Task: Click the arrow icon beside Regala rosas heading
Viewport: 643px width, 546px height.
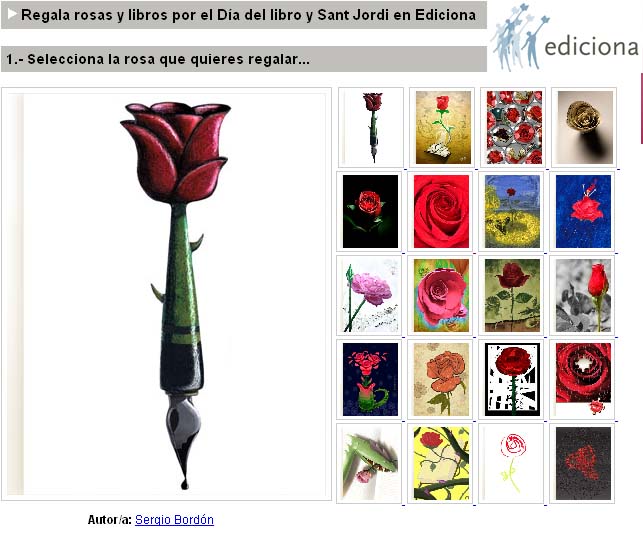Action: (12, 14)
